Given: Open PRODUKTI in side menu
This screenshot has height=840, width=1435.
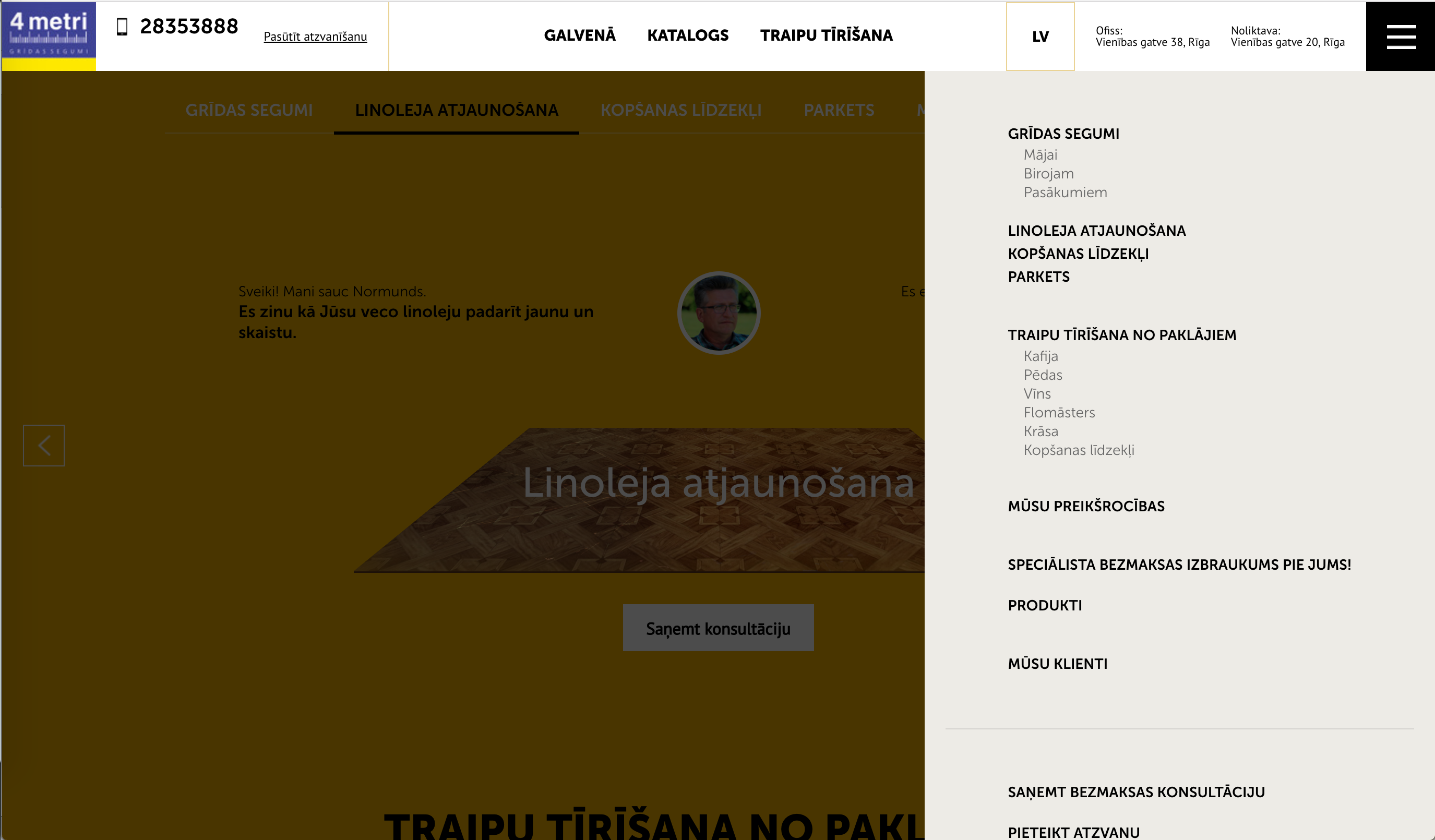Looking at the screenshot, I should (1045, 605).
